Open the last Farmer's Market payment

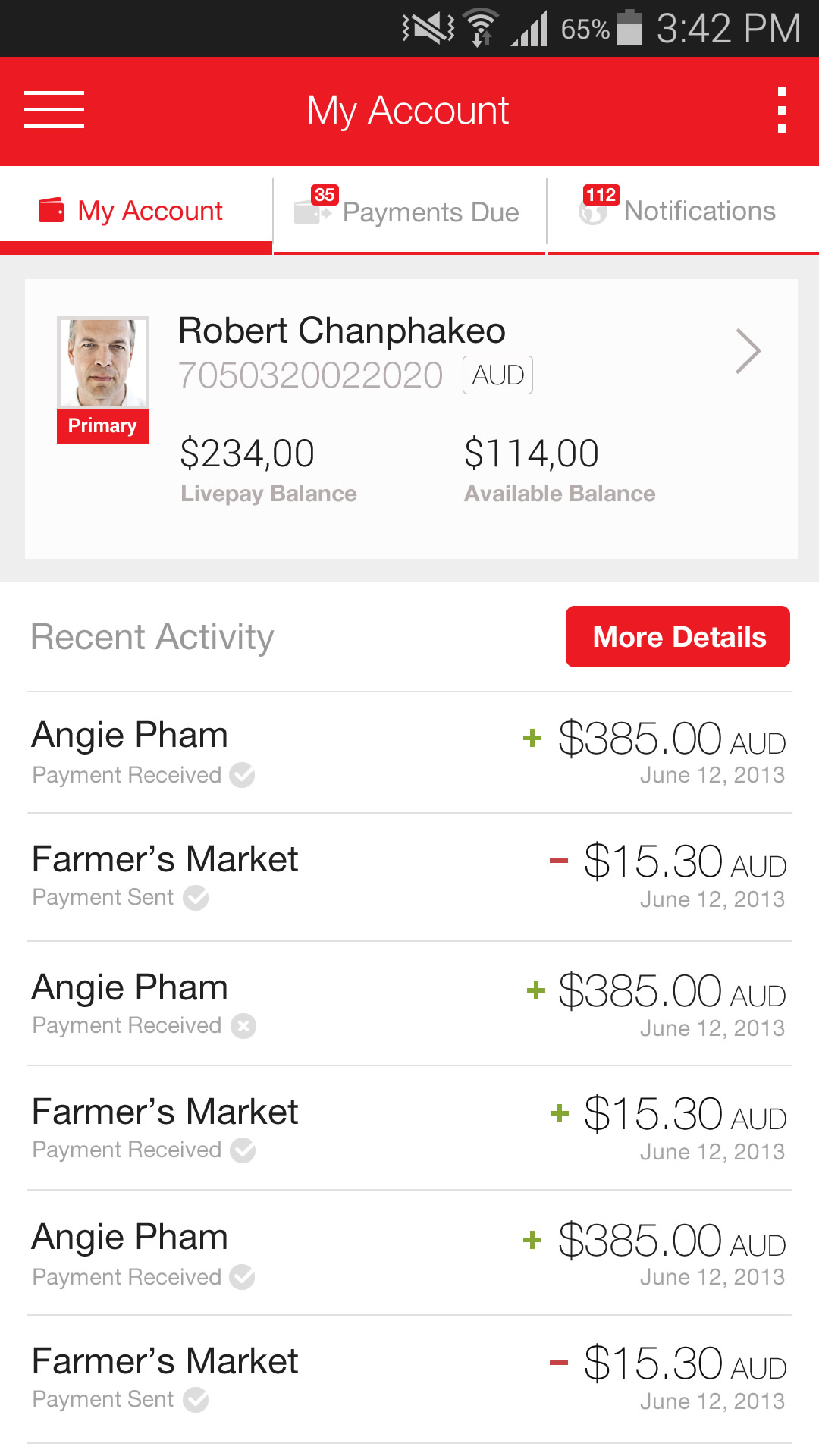click(409, 1379)
